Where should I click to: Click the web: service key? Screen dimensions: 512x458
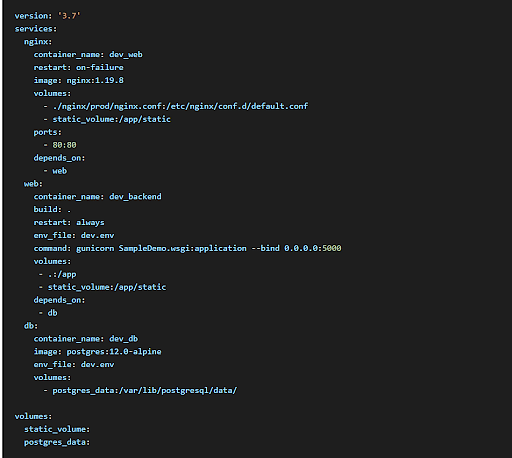pyautogui.click(x=33, y=184)
